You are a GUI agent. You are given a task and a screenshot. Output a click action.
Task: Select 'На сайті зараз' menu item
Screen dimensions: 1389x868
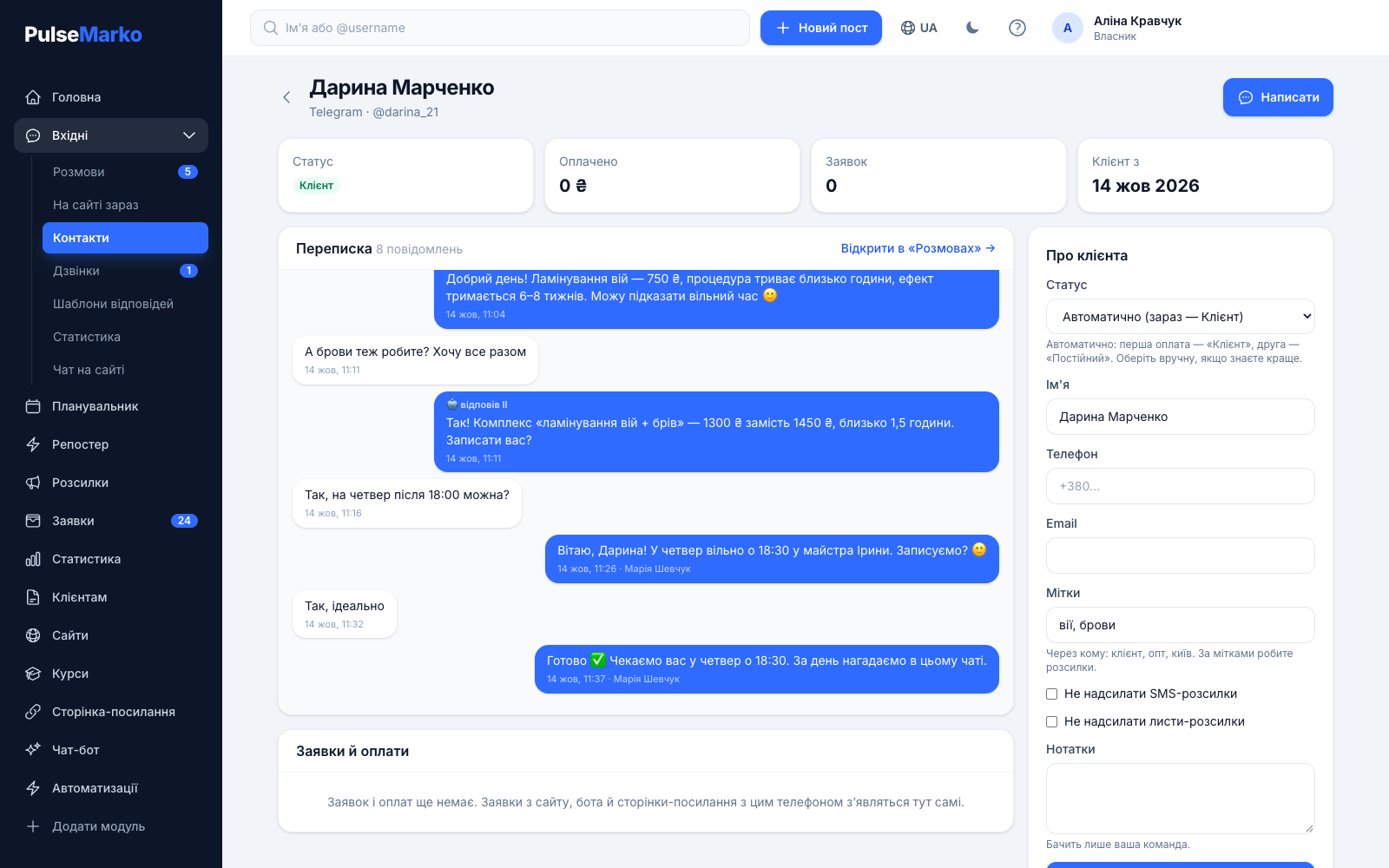(125, 205)
